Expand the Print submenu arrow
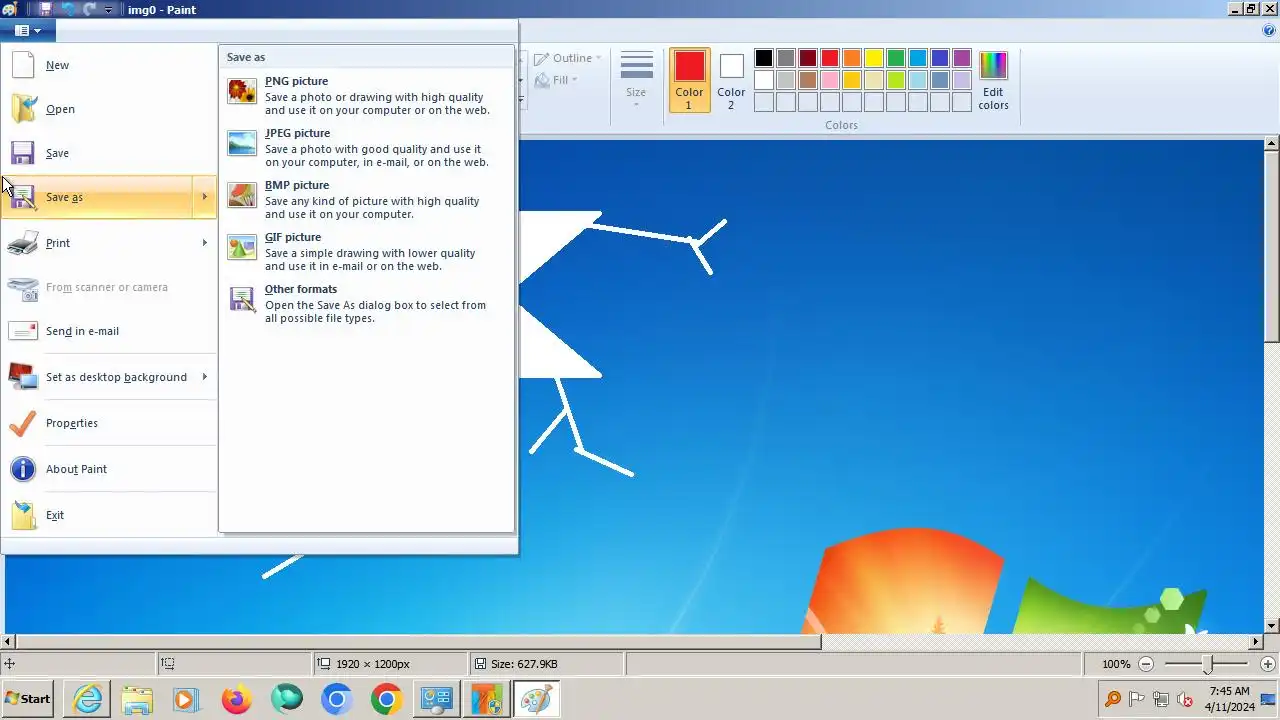 click(205, 243)
